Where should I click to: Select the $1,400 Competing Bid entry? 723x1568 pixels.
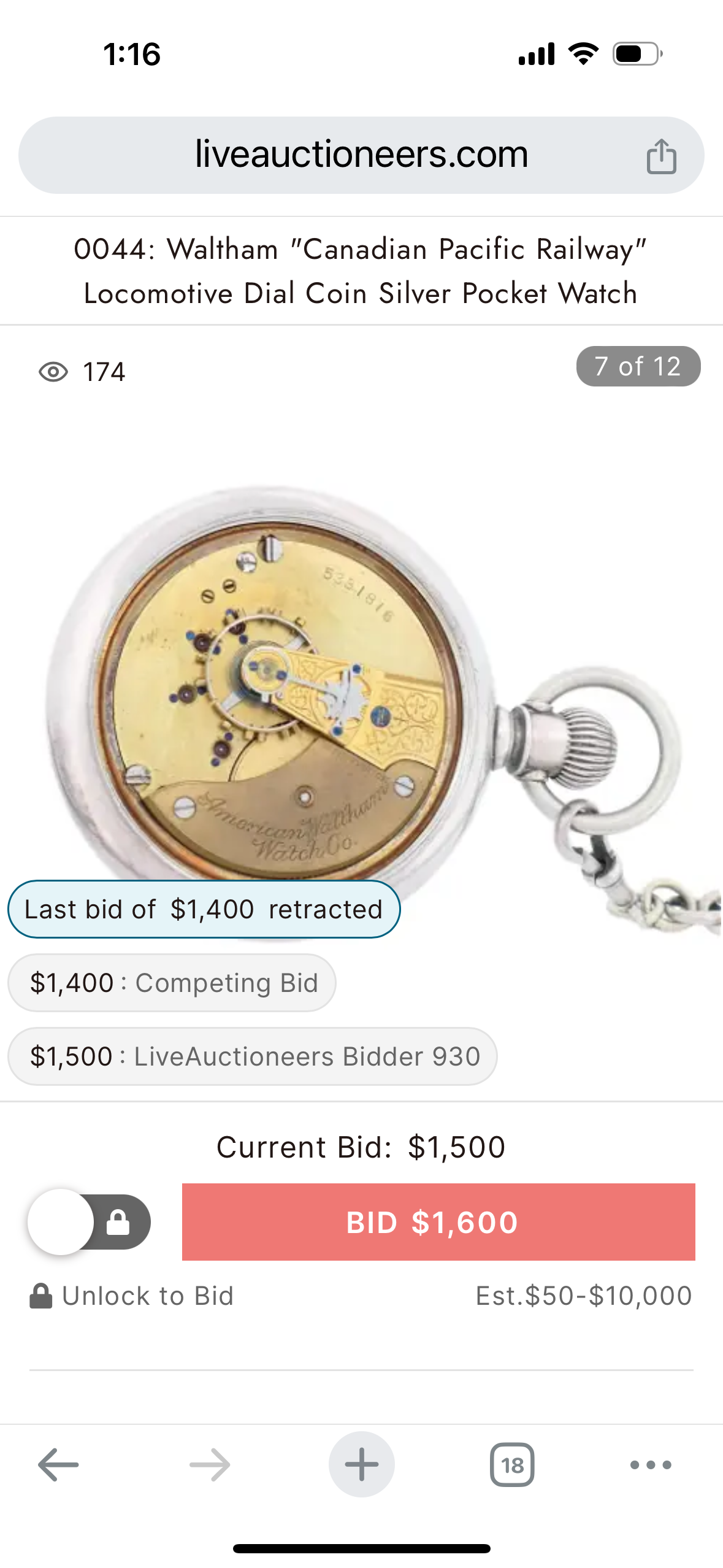point(172,983)
